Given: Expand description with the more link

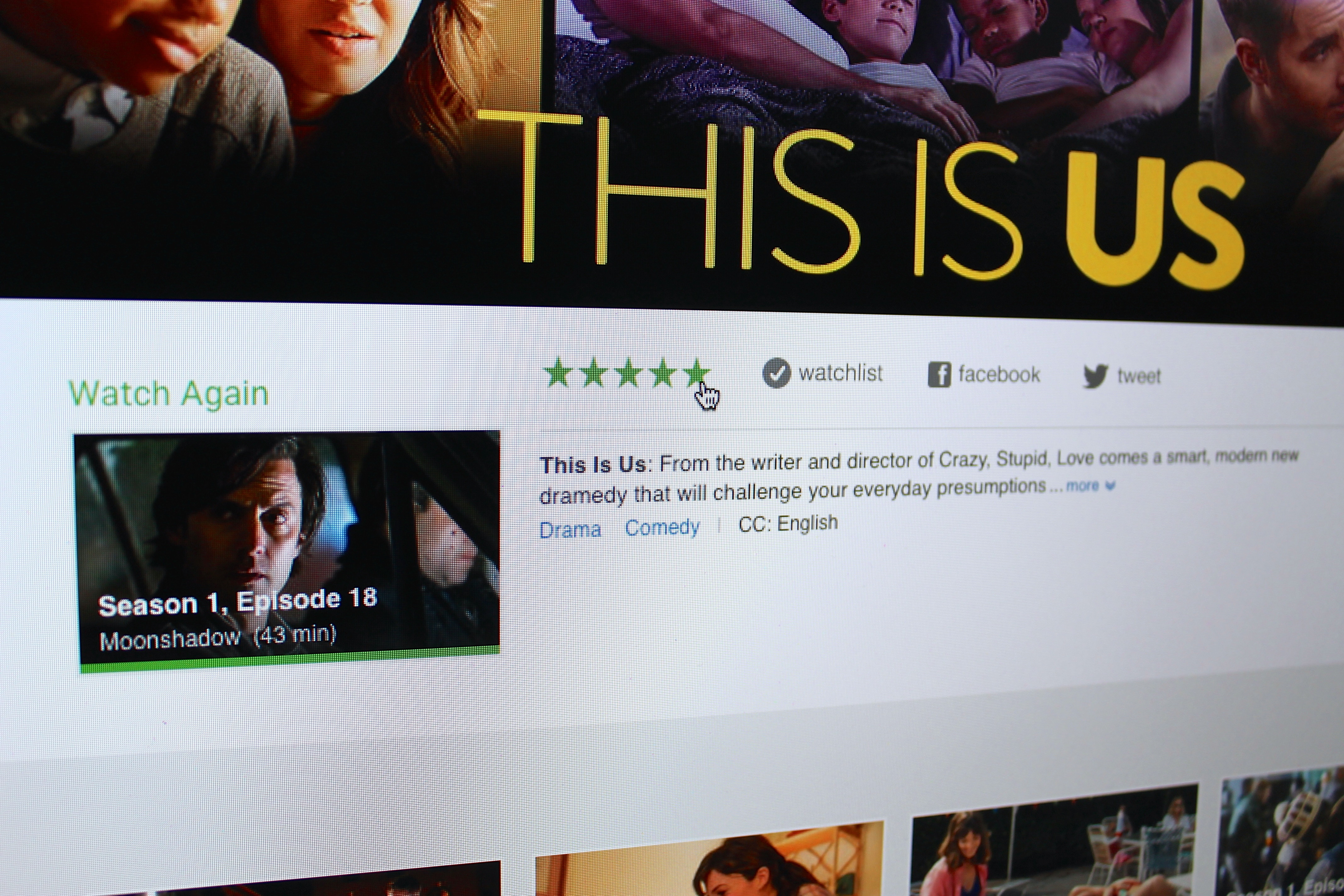Looking at the screenshot, I should click(1082, 486).
